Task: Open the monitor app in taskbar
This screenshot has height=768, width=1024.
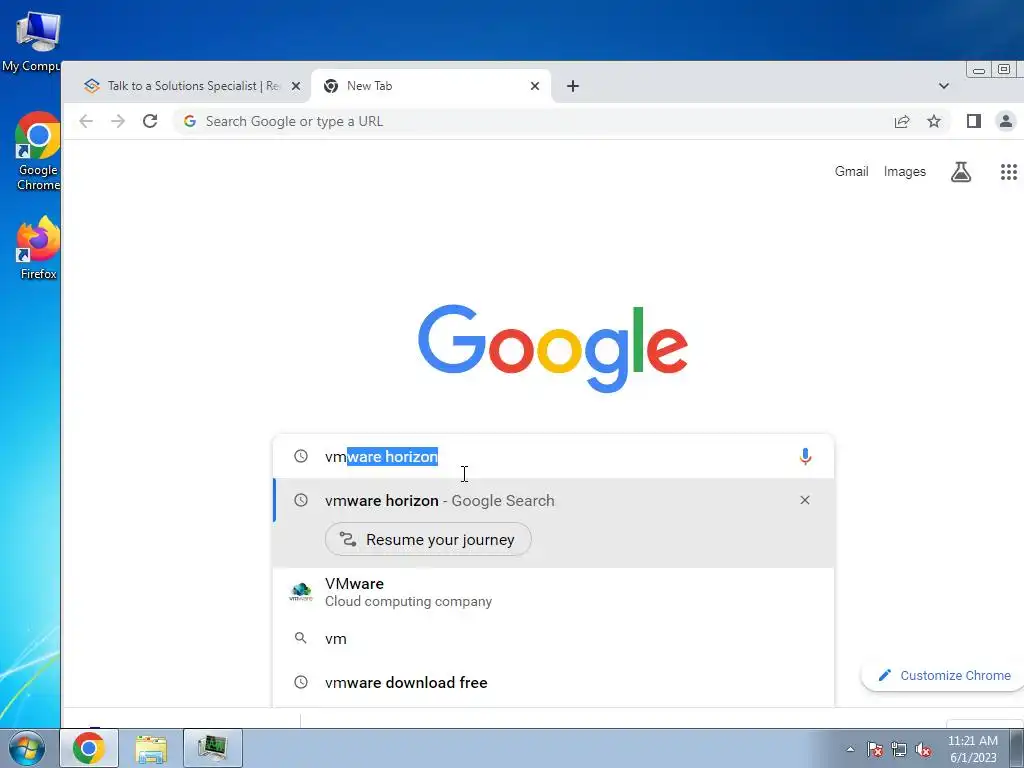Action: 213,748
